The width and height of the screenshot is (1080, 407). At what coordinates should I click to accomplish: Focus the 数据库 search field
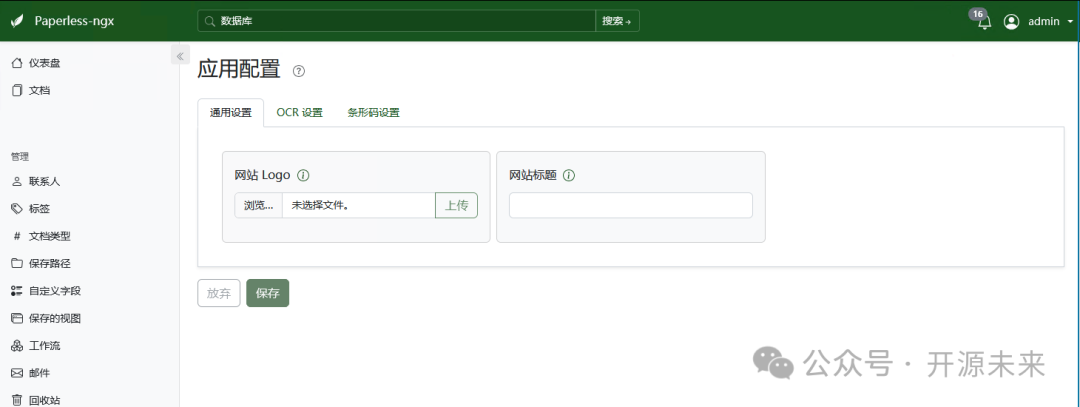[x=397, y=21]
